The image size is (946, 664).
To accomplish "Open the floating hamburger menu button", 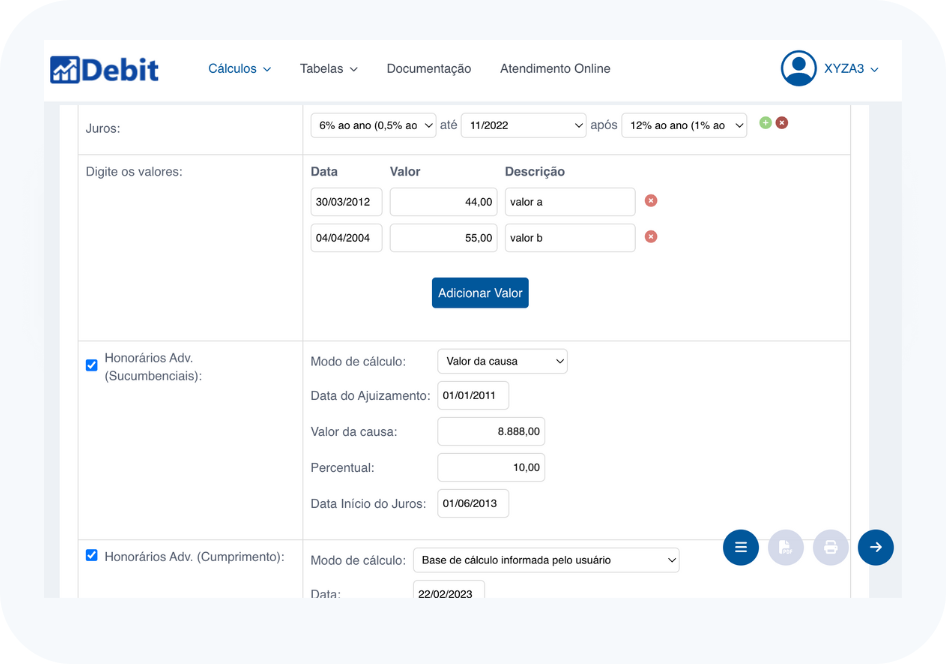I will [x=741, y=547].
